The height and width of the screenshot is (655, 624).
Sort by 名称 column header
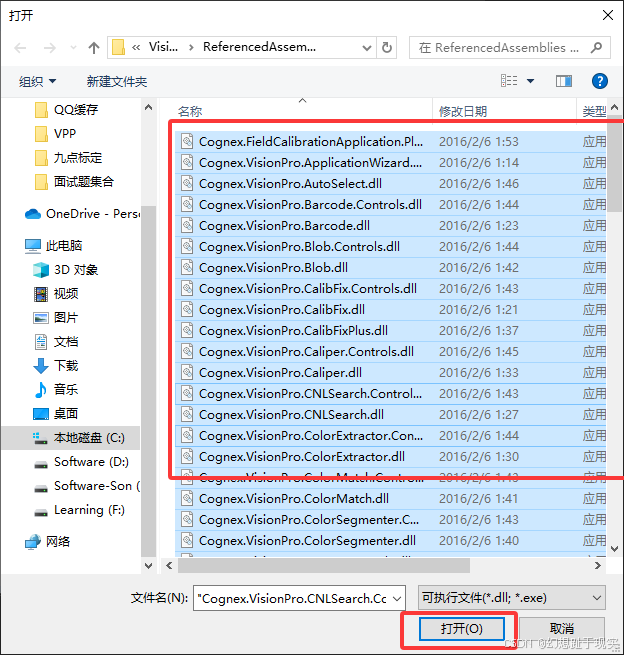point(190,112)
